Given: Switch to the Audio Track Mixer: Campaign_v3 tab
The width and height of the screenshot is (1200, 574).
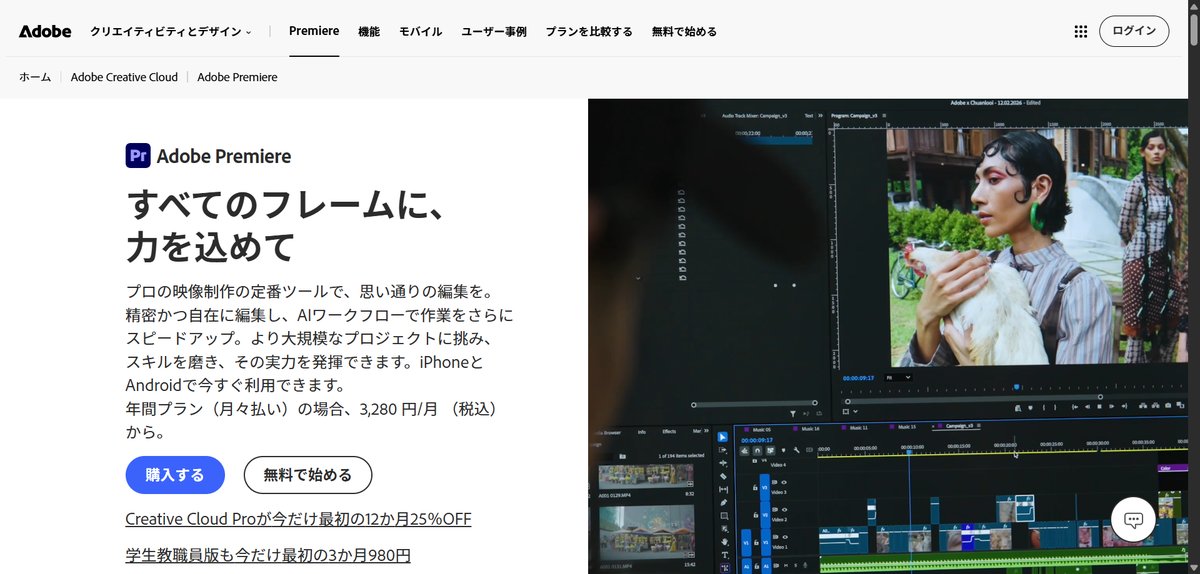Looking at the screenshot, I should pyautogui.click(x=755, y=116).
